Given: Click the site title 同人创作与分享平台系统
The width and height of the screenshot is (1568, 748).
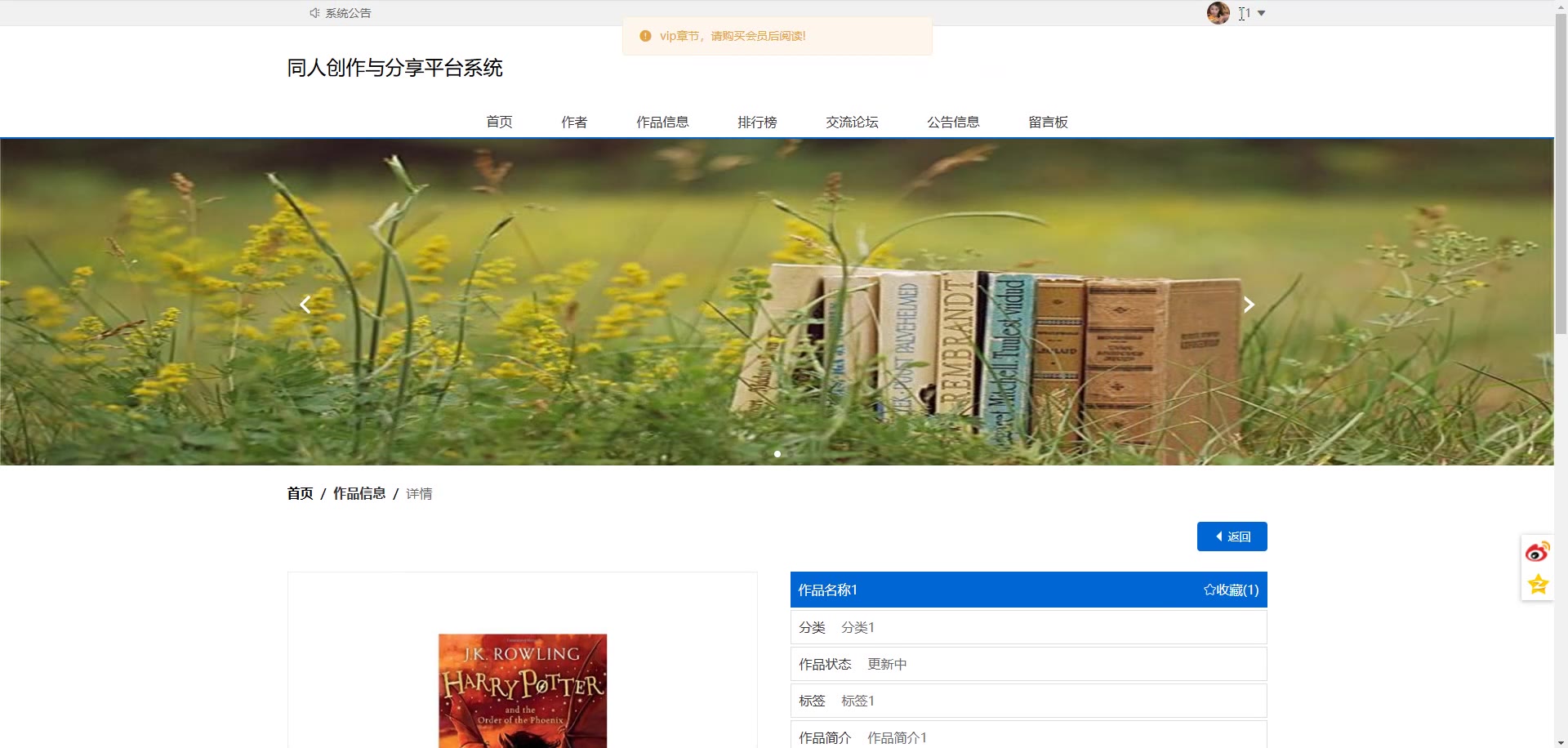Looking at the screenshot, I should tap(394, 68).
